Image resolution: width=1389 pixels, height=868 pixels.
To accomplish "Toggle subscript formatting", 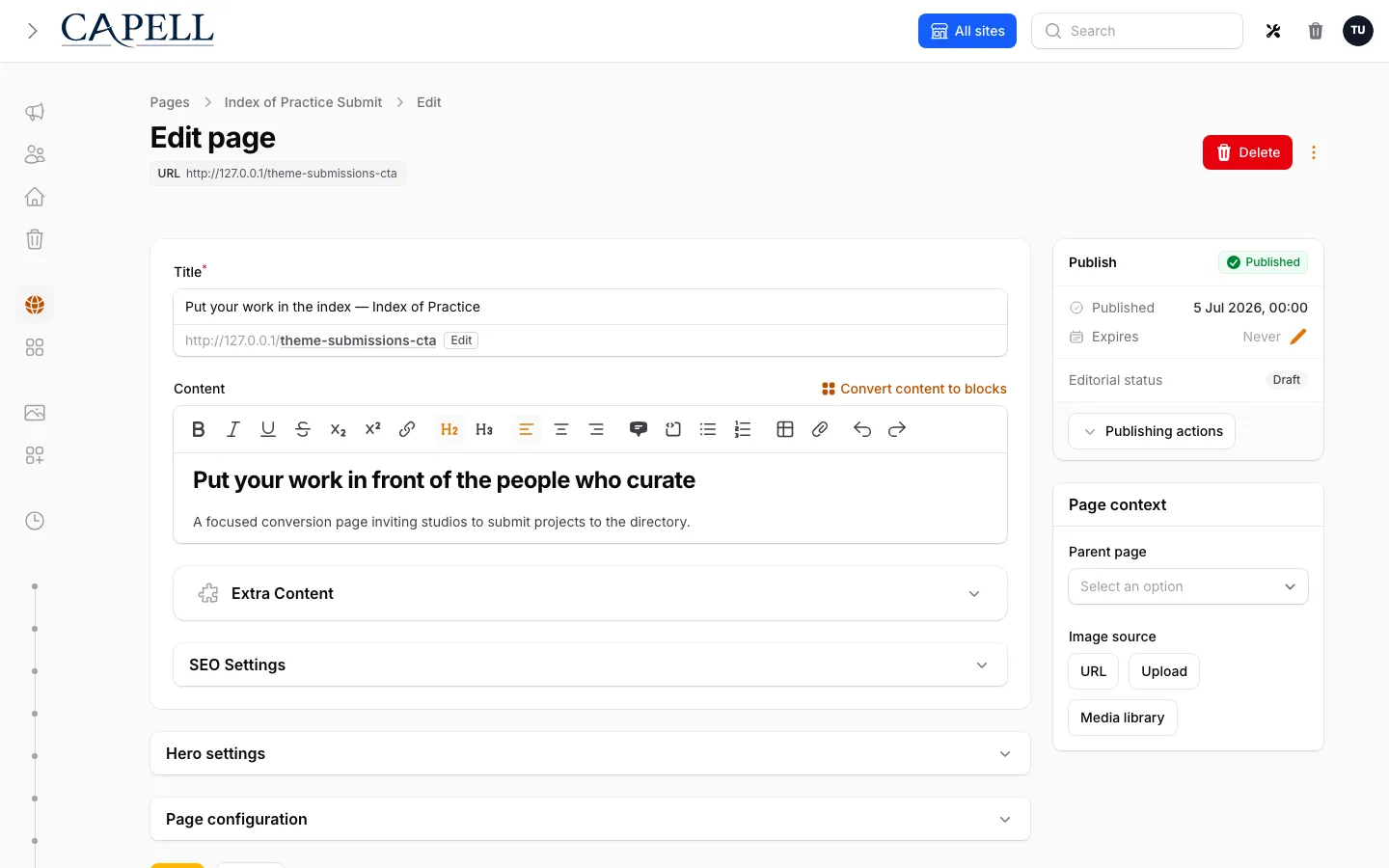I will point(338,430).
